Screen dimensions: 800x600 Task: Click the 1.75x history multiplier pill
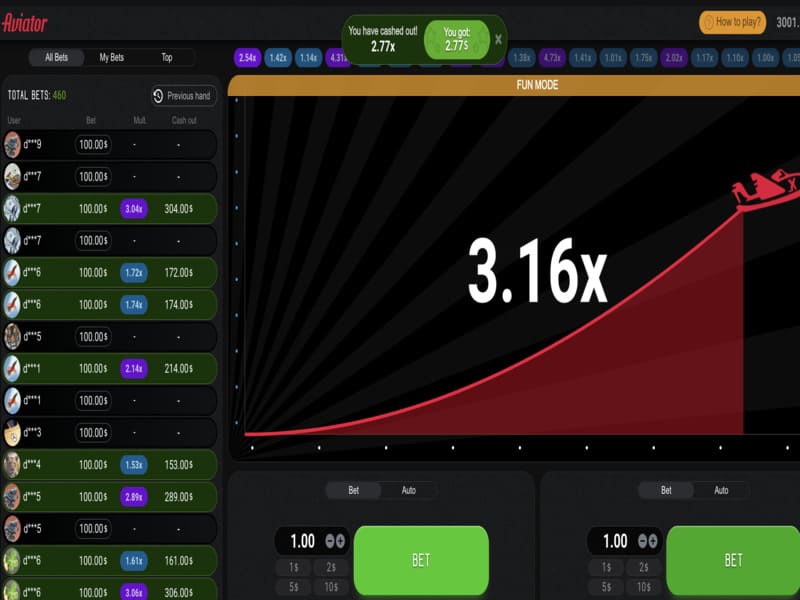643,58
